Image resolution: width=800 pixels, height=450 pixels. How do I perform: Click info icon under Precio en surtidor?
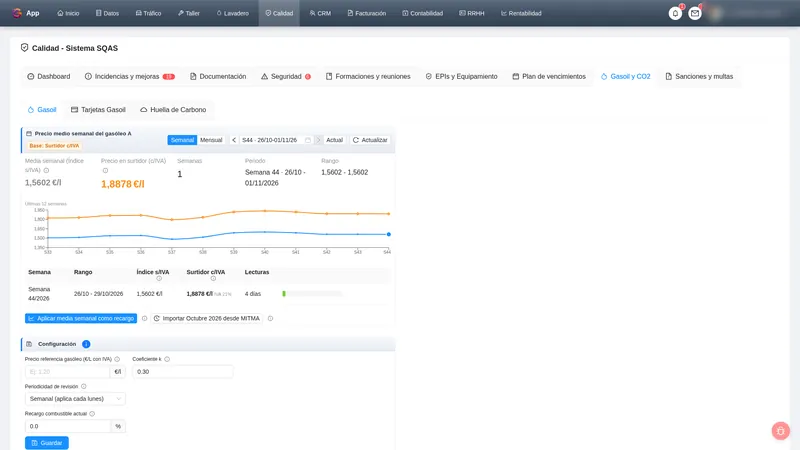(x=105, y=170)
